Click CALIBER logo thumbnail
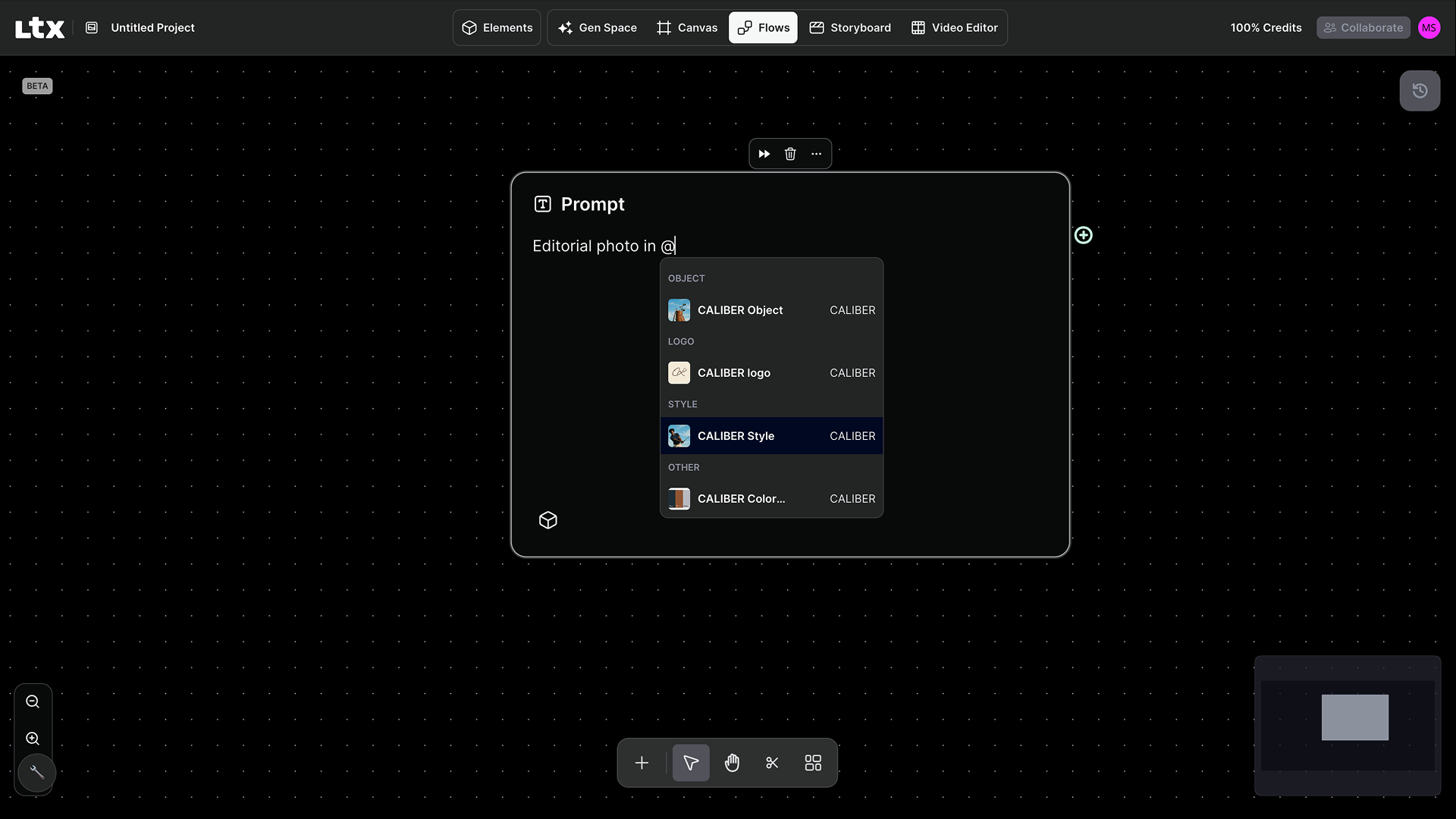Screen dimensions: 1456x819 pos(679,373)
